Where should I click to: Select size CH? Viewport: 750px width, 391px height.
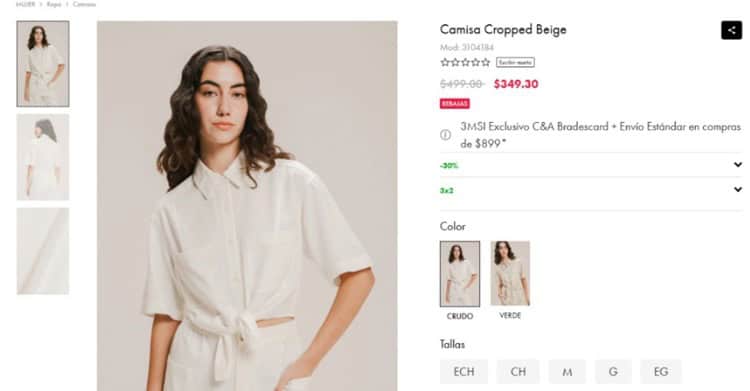518,371
